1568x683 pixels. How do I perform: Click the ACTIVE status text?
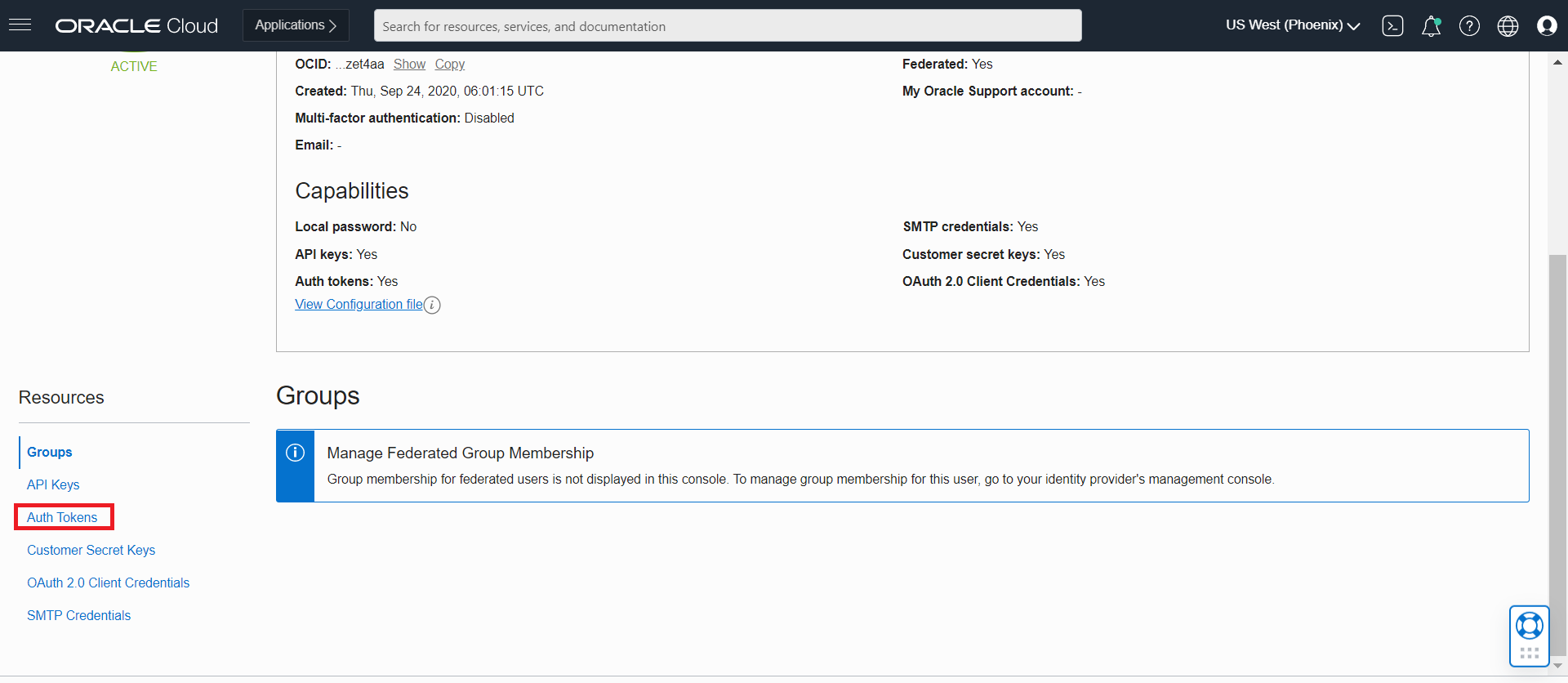pos(134,66)
